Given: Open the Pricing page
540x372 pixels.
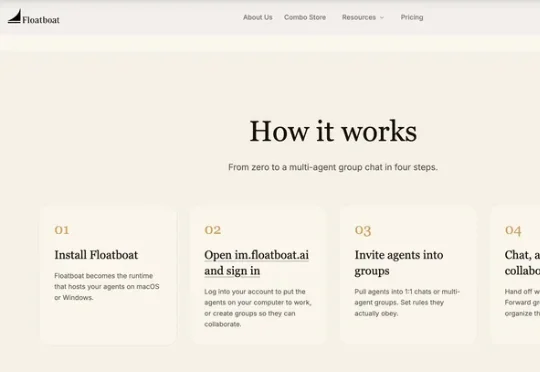Looking at the screenshot, I should (x=412, y=17).
